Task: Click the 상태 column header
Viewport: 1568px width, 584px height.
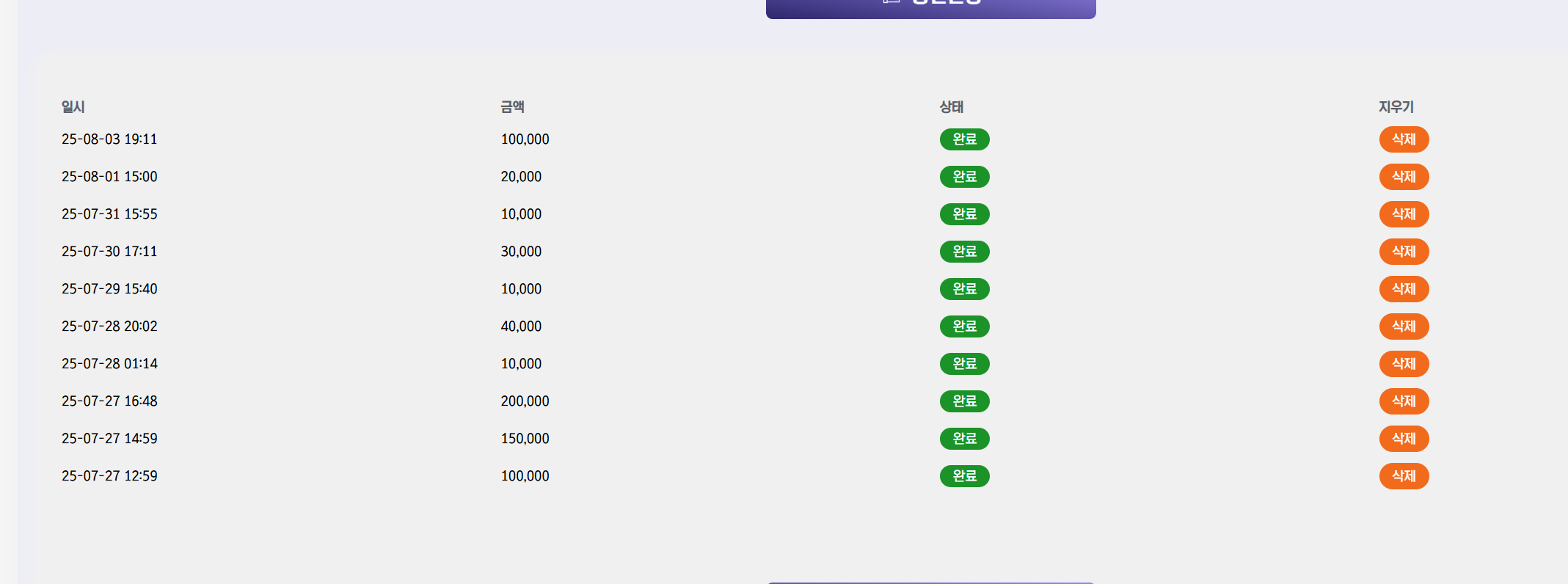Action: click(951, 107)
